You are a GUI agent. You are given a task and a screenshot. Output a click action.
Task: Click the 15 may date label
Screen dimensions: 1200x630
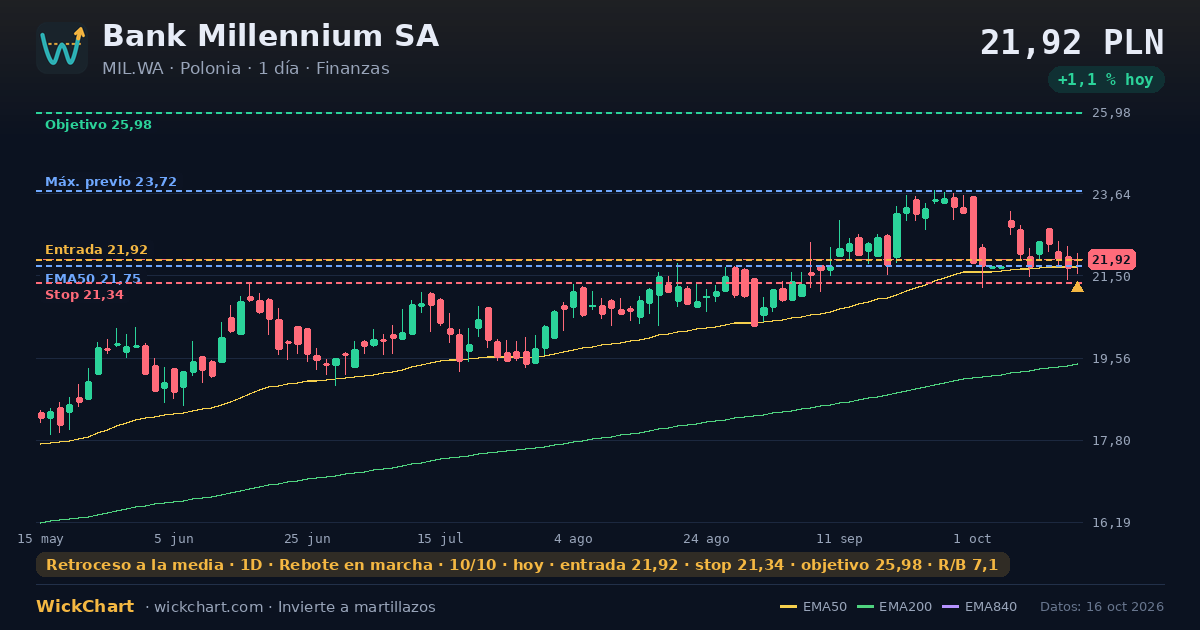click(x=40, y=539)
